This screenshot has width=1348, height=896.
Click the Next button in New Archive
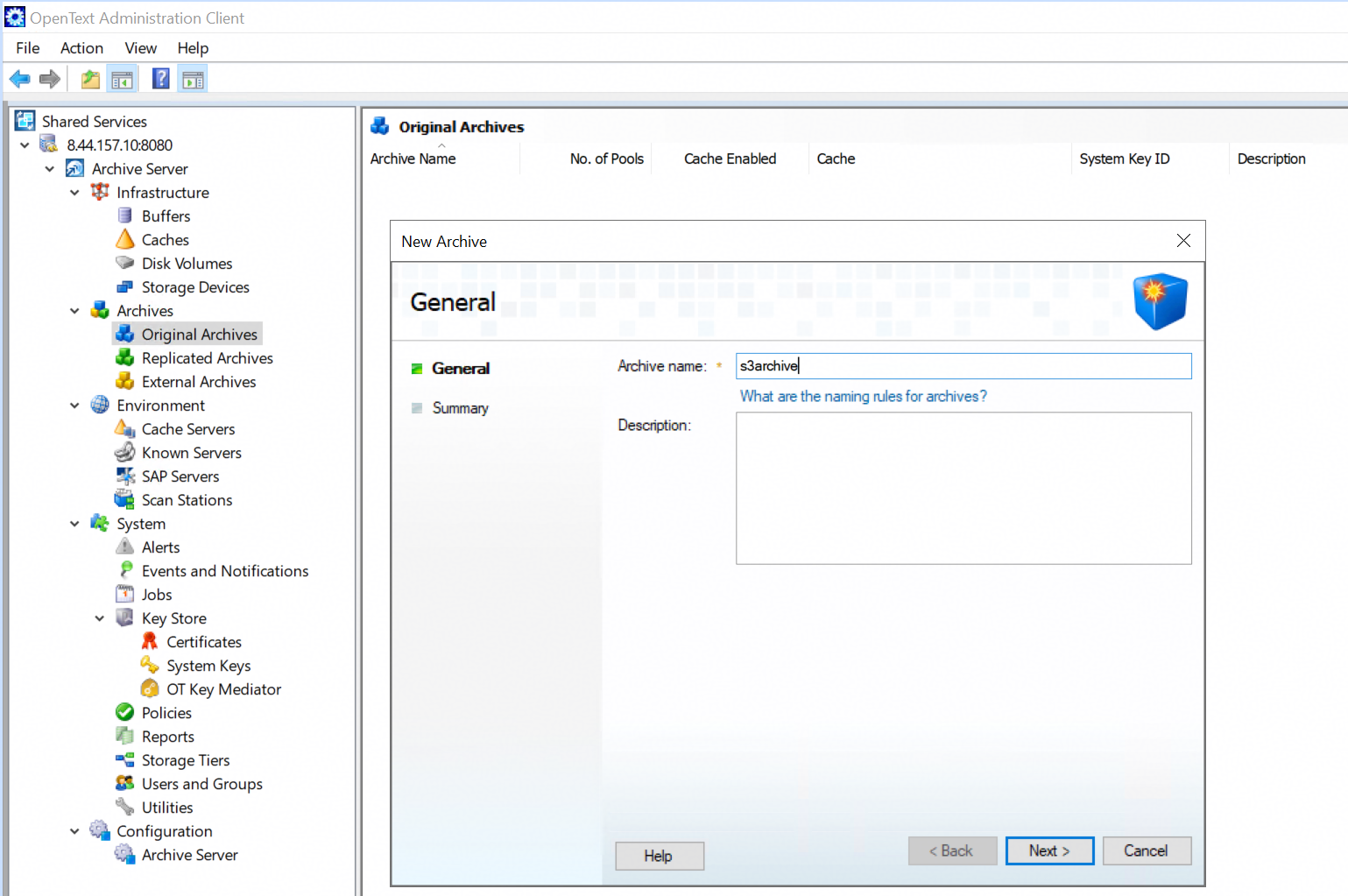click(x=1049, y=850)
